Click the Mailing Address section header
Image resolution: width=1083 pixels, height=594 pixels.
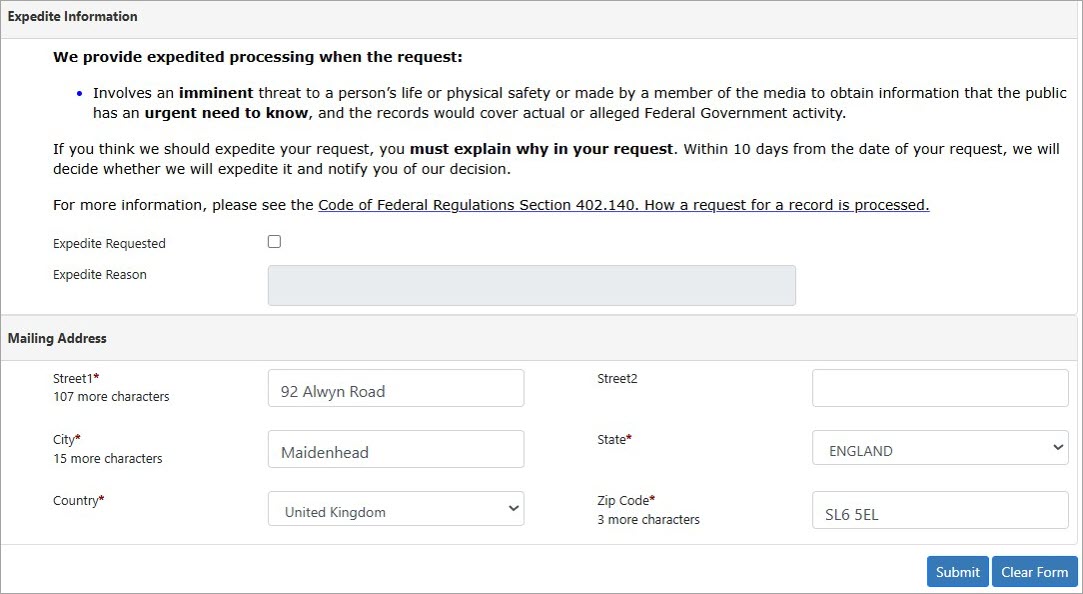pos(56,338)
